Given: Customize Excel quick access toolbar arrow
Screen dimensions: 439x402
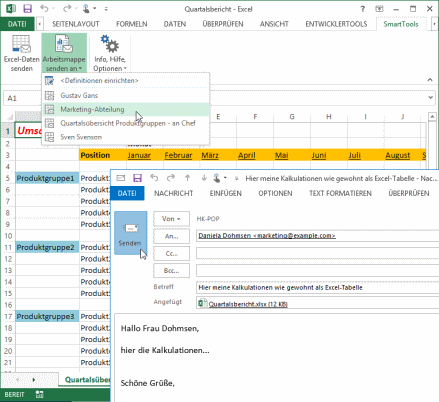Looking at the screenshot, I should (x=106, y=9).
